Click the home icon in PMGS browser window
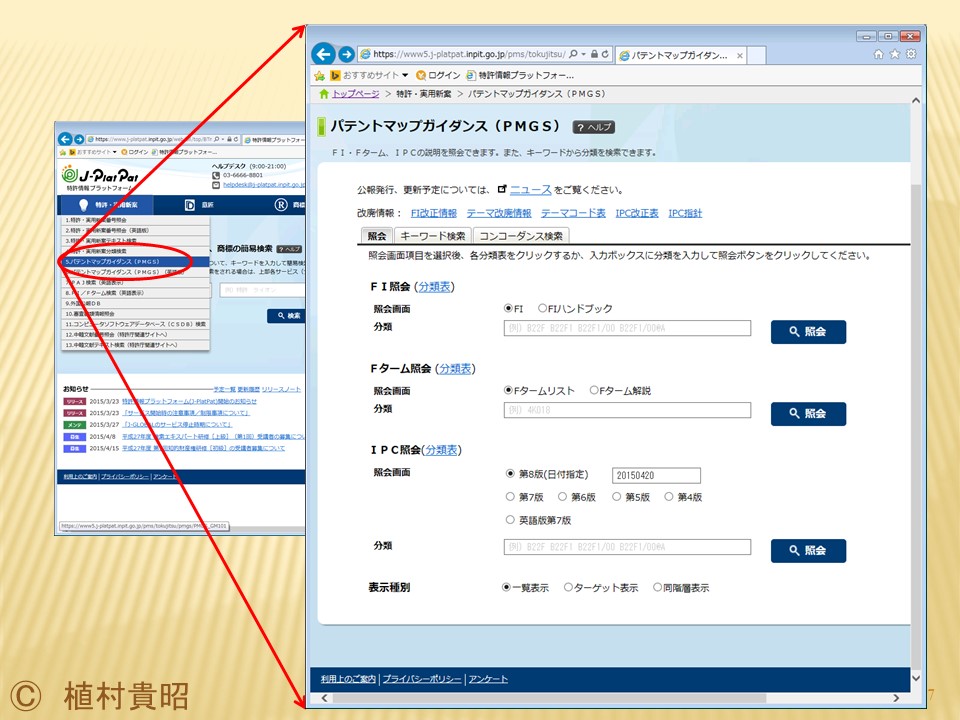This screenshot has height=720, width=960. coord(879,54)
